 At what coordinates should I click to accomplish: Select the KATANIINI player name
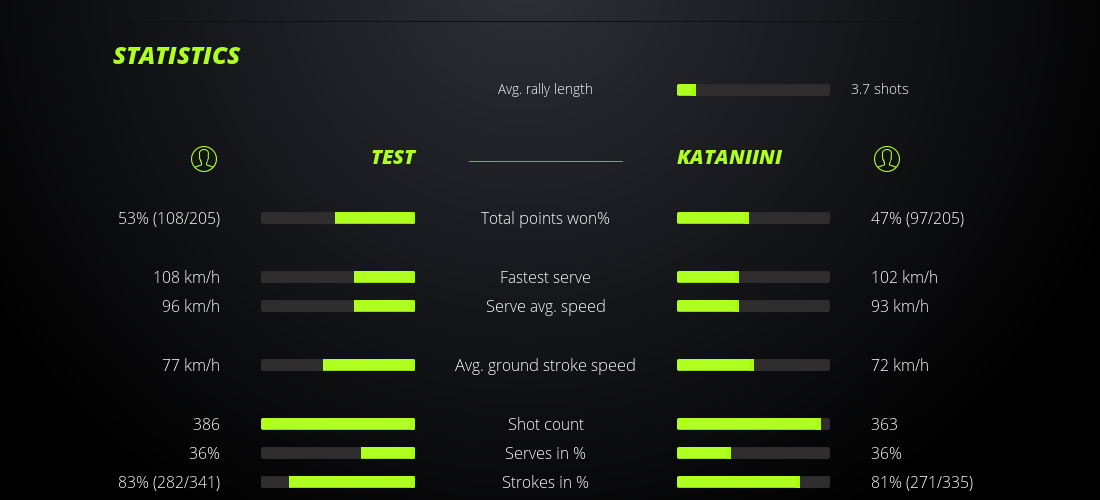[729, 157]
